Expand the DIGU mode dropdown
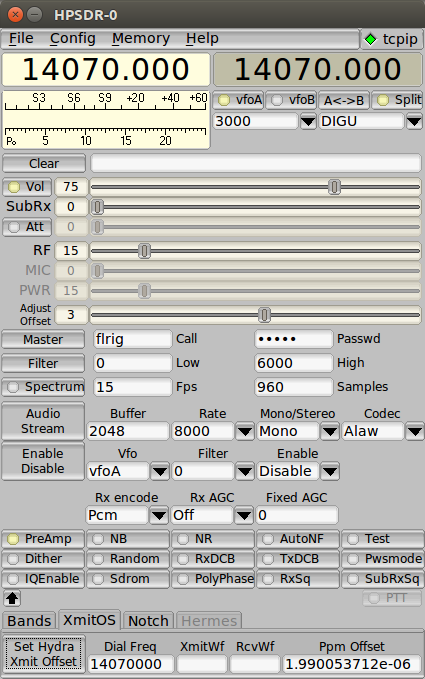Screen dimensions: 425x679 pyautogui.click(x=414, y=121)
